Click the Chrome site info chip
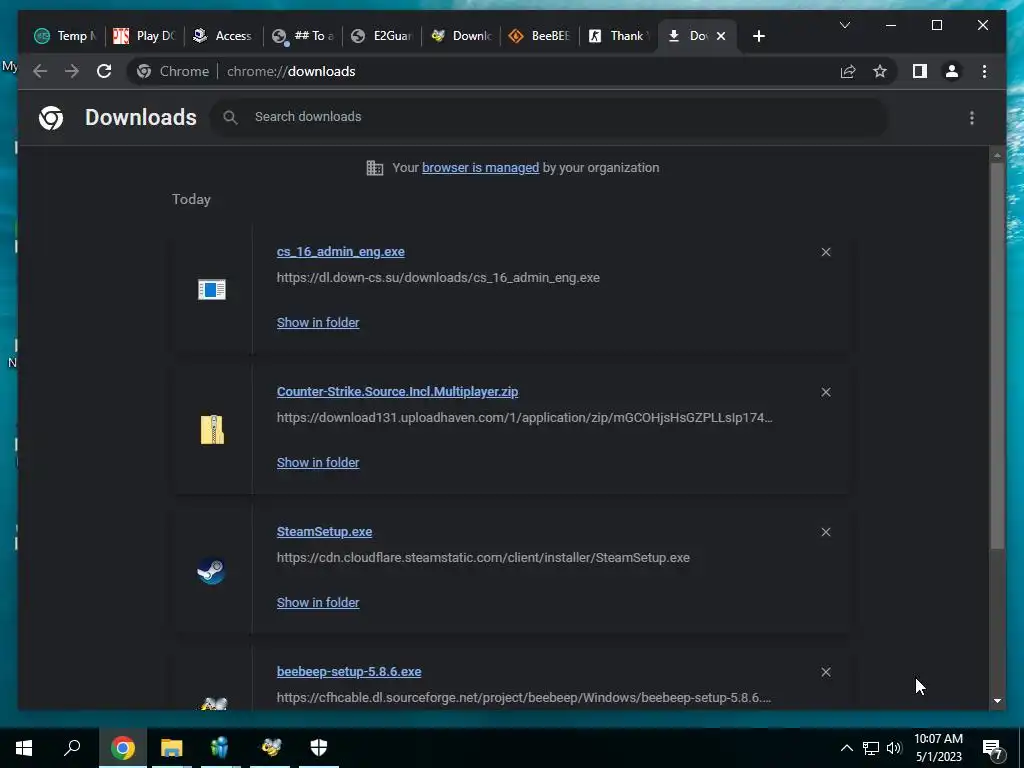The width and height of the screenshot is (1024, 768). [x=174, y=71]
